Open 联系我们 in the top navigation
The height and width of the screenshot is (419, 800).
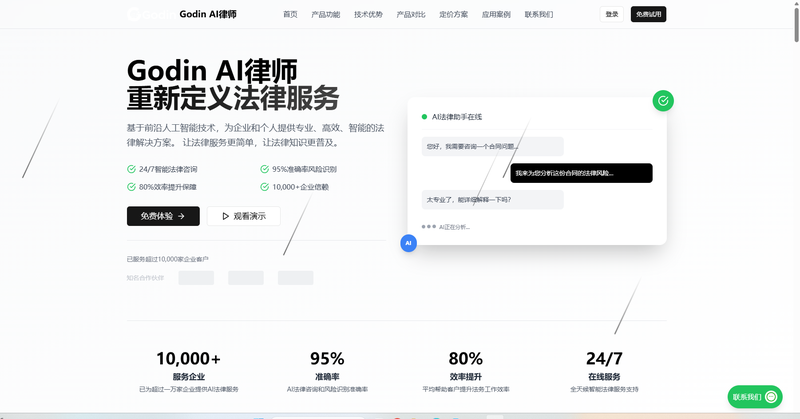pyautogui.click(x=539, y=14)
